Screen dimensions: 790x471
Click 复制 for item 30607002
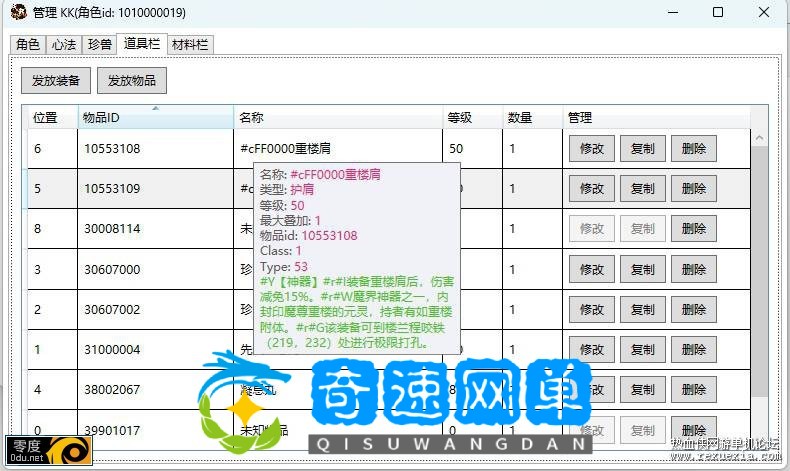tap(642, 309)
